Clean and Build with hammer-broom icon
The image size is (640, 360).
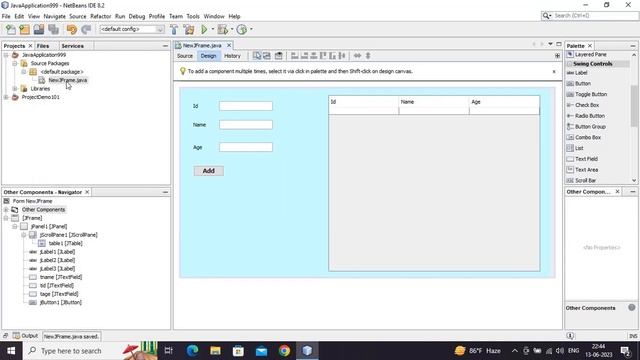click(x=189, y=29)
